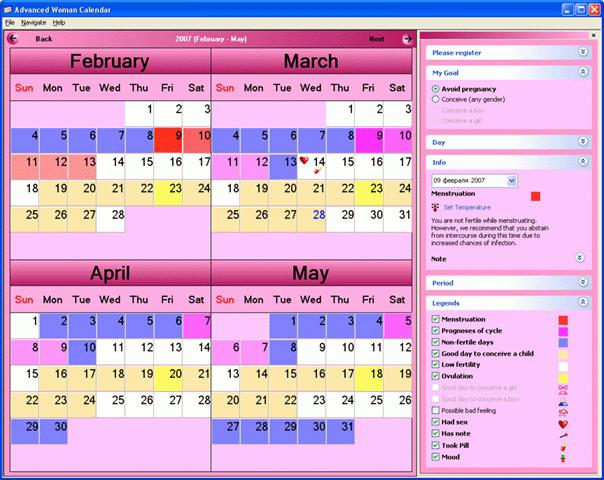Close the side panel with the x
The height and width of the screenshot is (480, 604).
[x=593, y=35]
